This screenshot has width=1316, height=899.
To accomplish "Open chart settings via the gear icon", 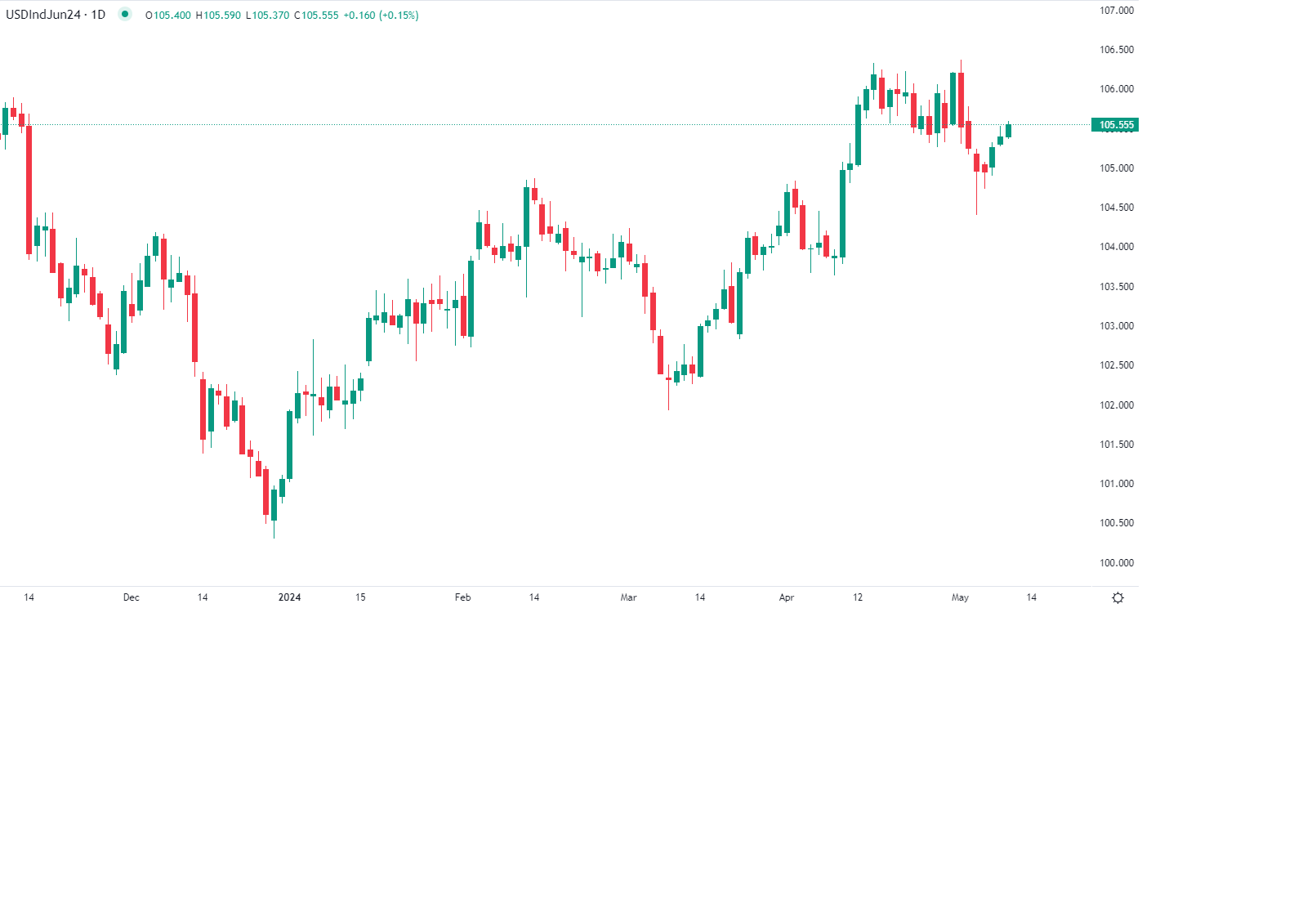I will point(1117,598).
